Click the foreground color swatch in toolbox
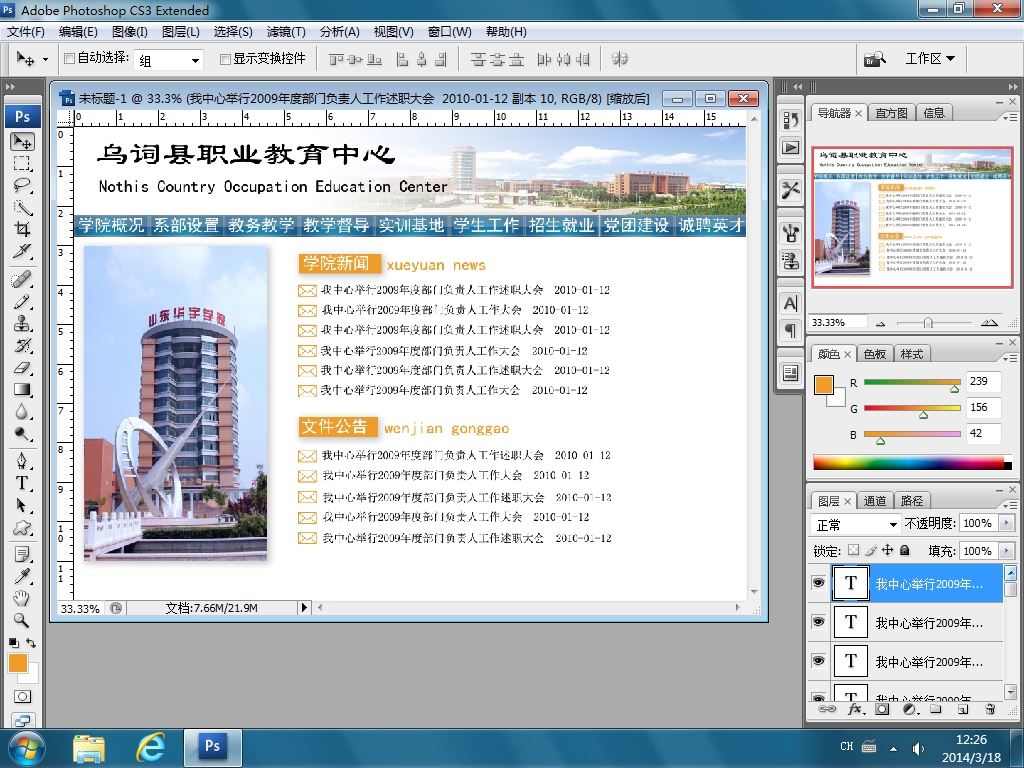 [18, 663]
